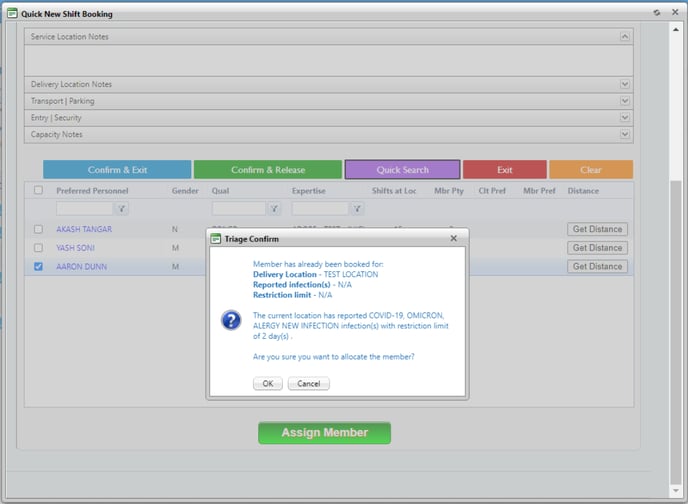The width and height of the screenshot is (688, 504).
Task: Click the Expertise column filter icon
Action: tap(357, 209)
